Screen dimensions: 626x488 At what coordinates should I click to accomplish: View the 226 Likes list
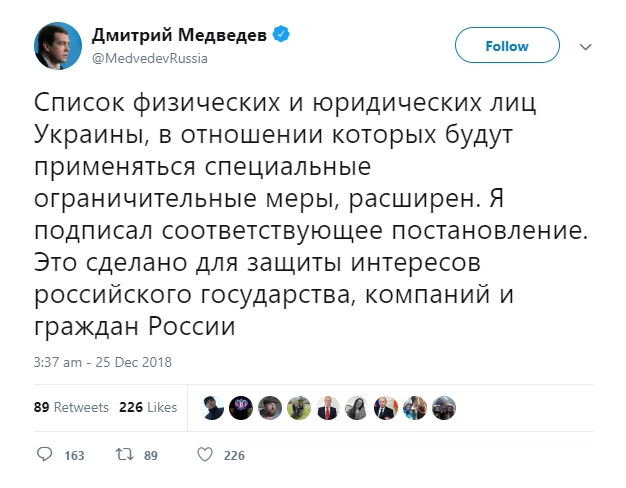tap(148, 407)
